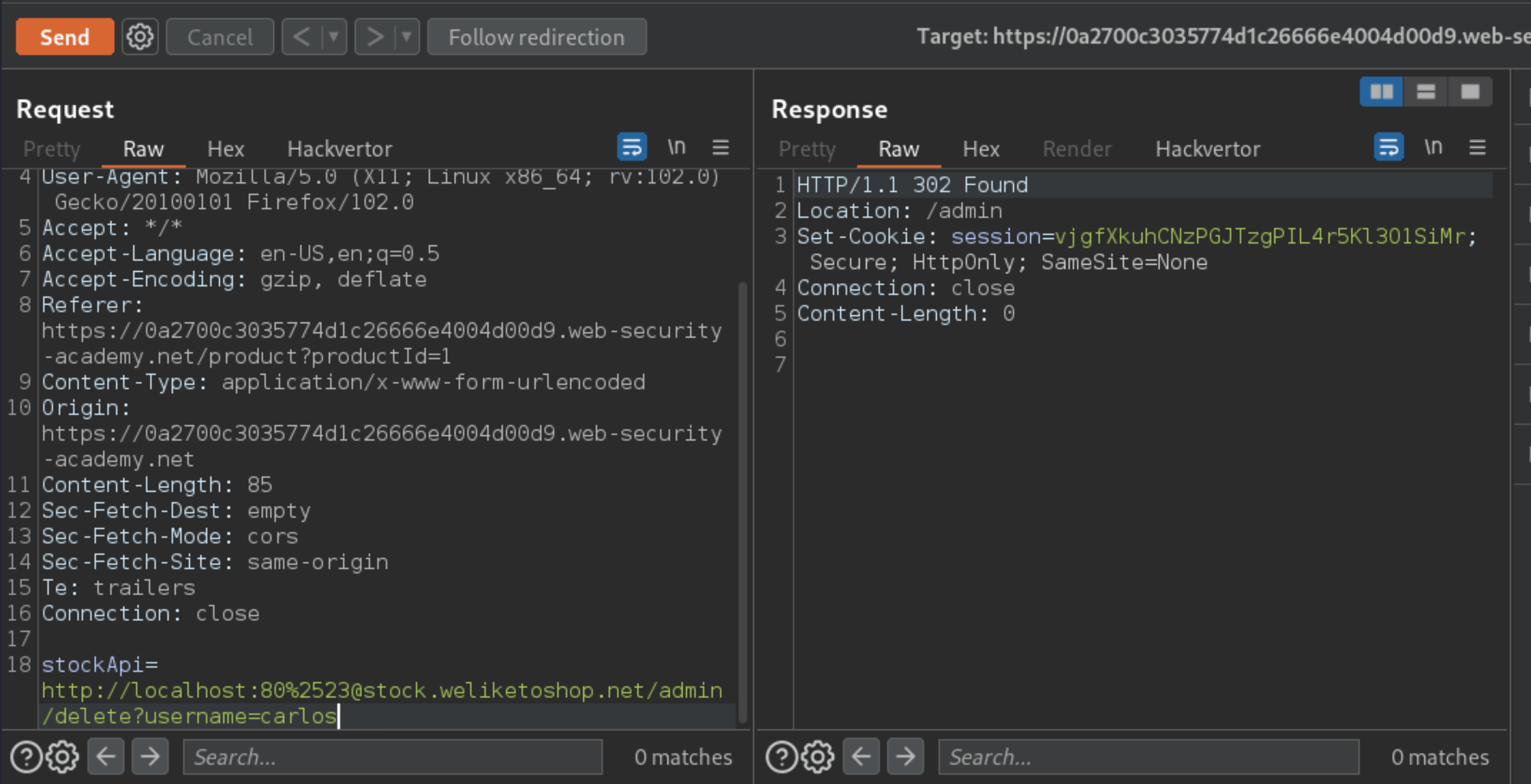This screenshot has height=784, width=1531.
Task: Click the Follow redirection button
Action: pos(536,37)
